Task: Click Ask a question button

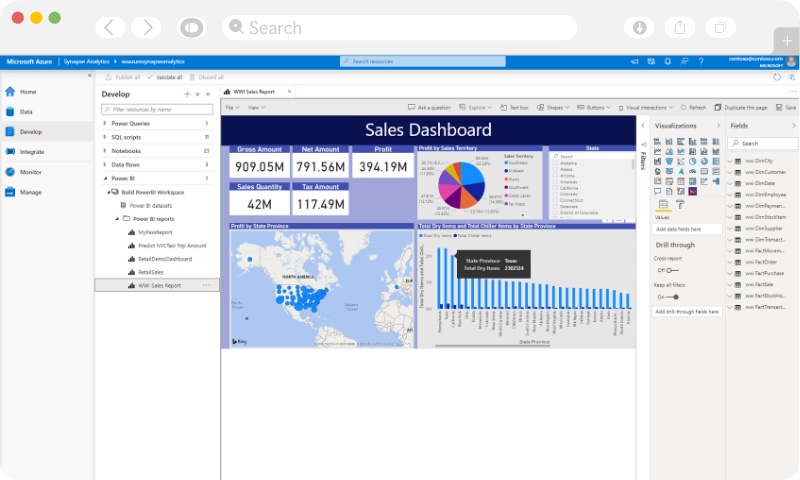Action: point(429,108)
